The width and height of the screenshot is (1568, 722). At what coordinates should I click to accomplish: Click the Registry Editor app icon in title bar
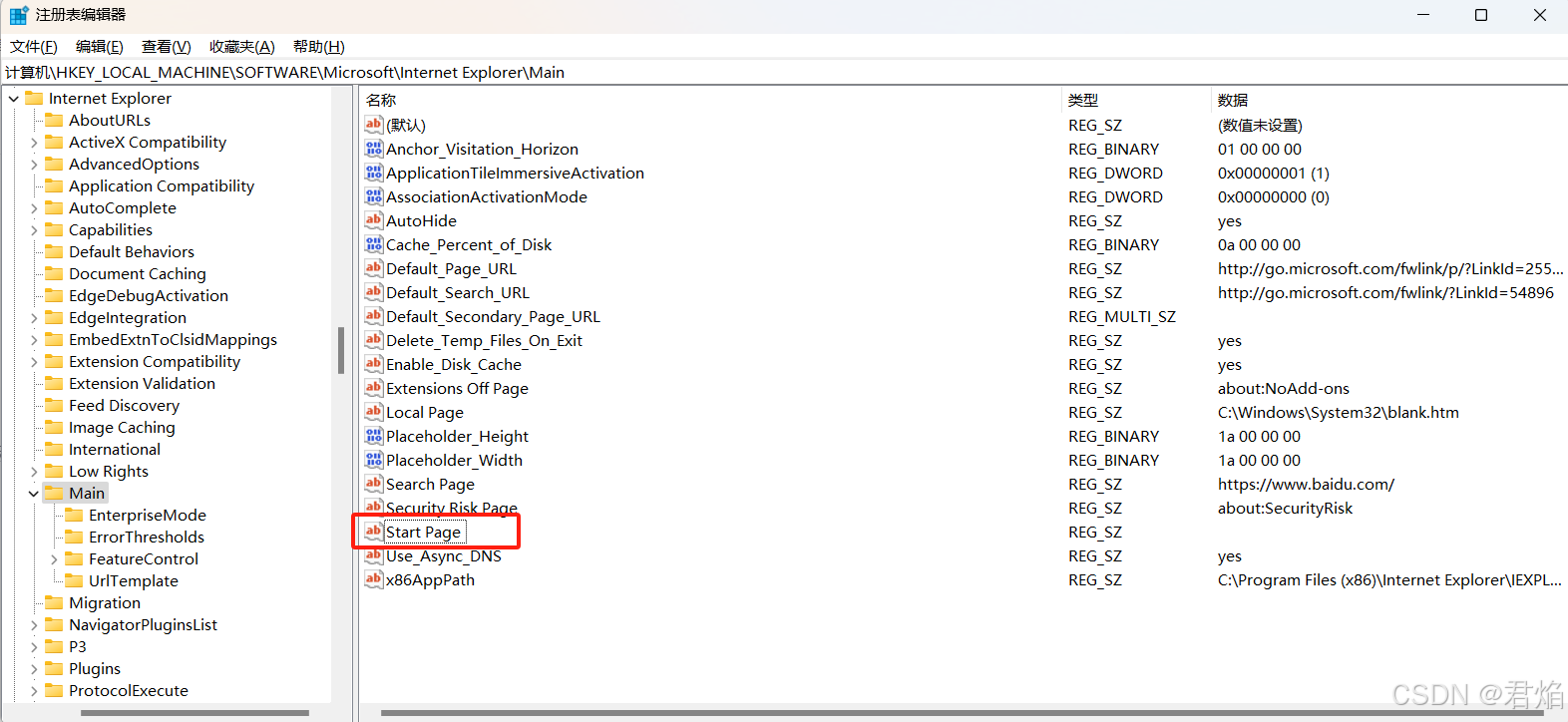click(18, 15)
